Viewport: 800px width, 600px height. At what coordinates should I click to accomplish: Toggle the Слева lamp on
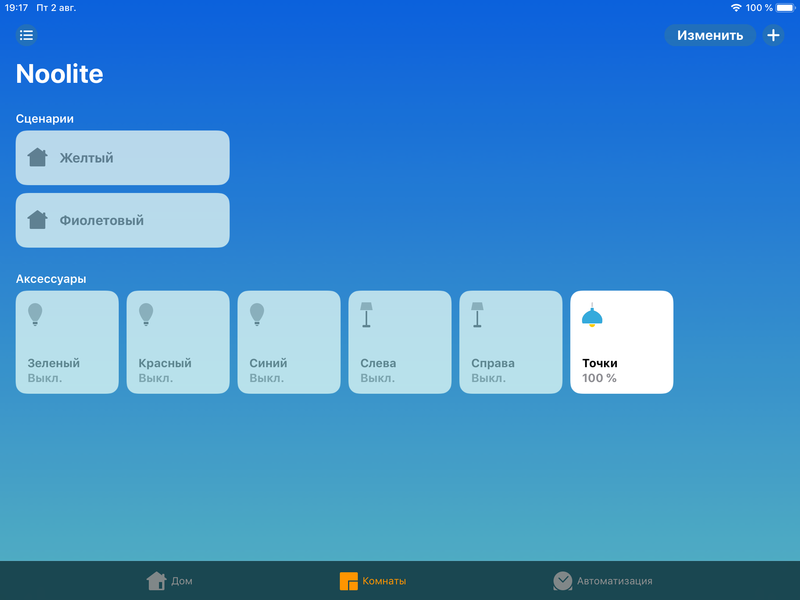400,342
